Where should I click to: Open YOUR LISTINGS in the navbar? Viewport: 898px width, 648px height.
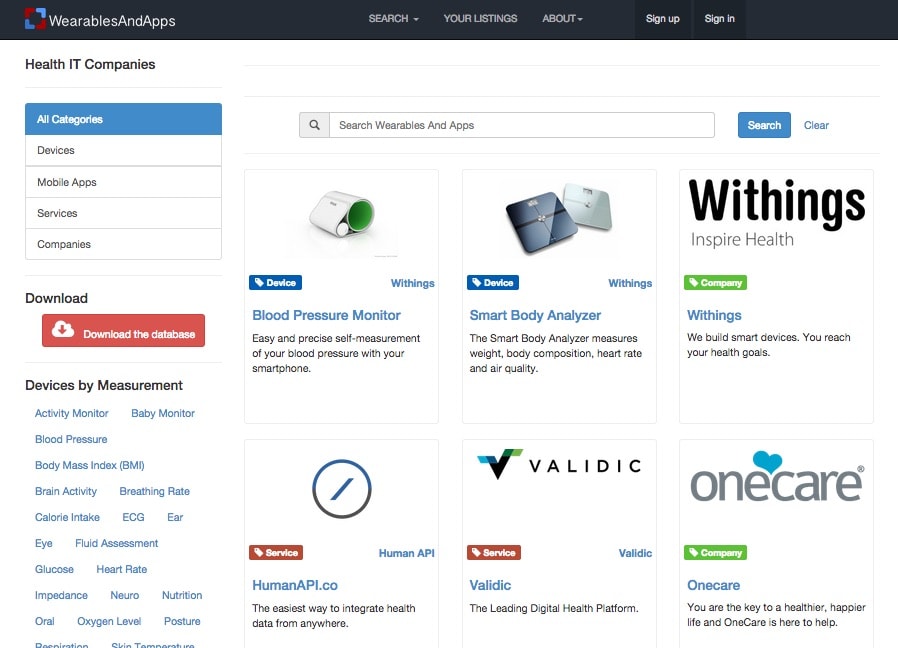(x=480, y=19)
